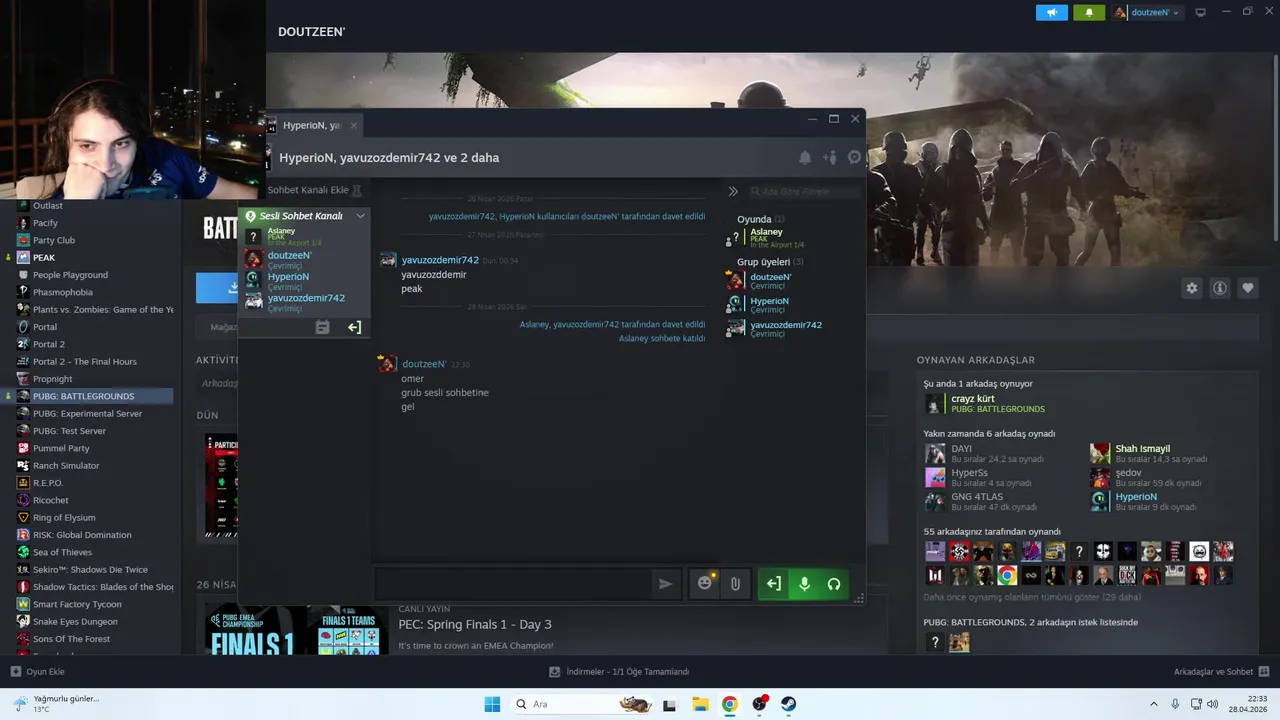Open doutzeeN' name in chat message
This screenshot has width=1280, height=720.
coord(424,364)
